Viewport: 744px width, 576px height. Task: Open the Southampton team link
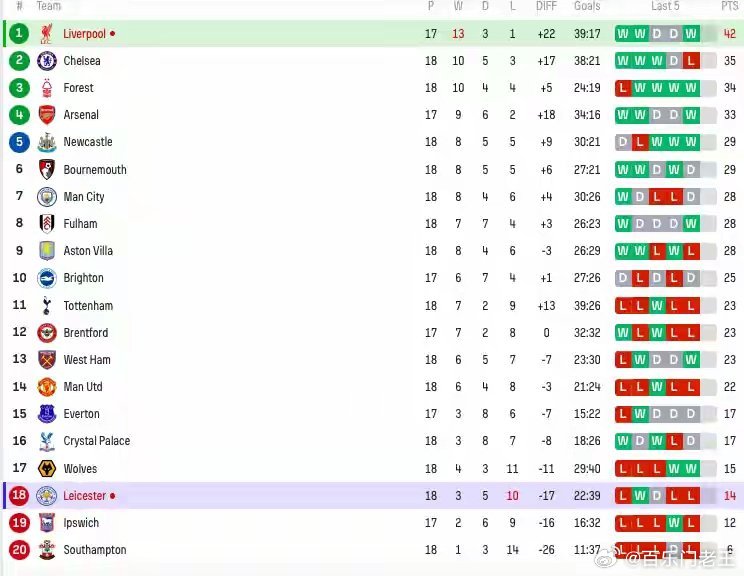[95, 550]
